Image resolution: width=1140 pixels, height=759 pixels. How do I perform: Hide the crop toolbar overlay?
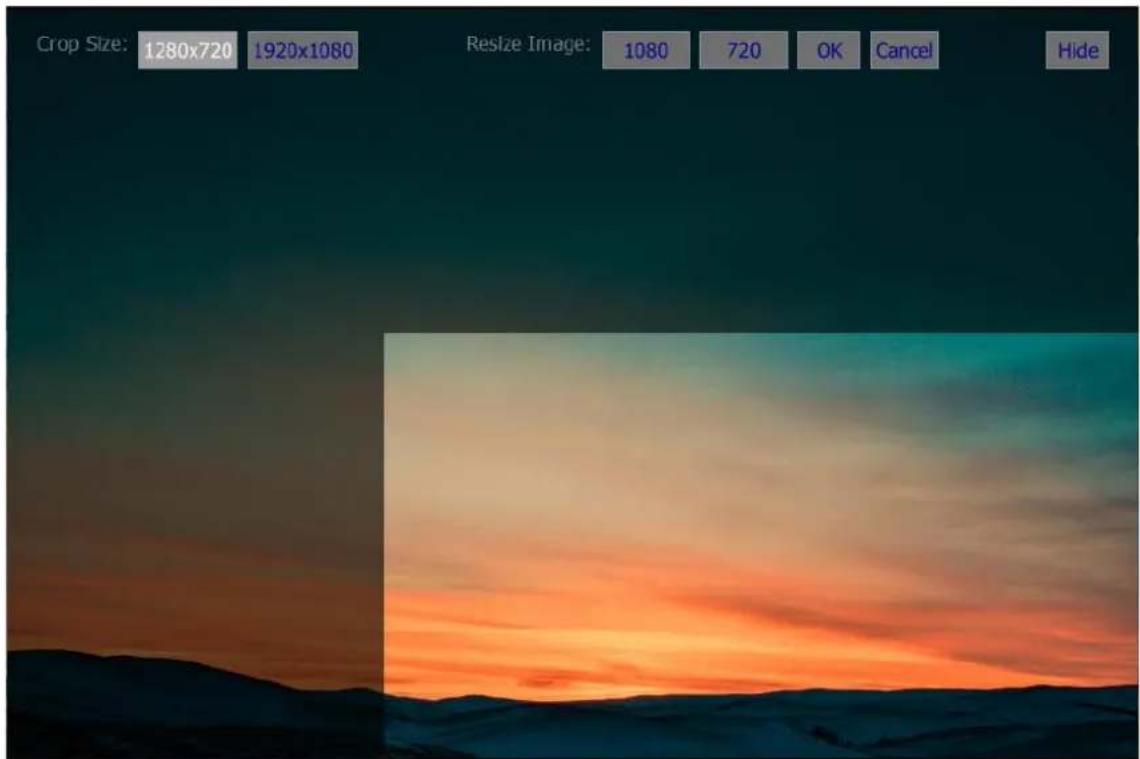click(x=1077, y=50)
